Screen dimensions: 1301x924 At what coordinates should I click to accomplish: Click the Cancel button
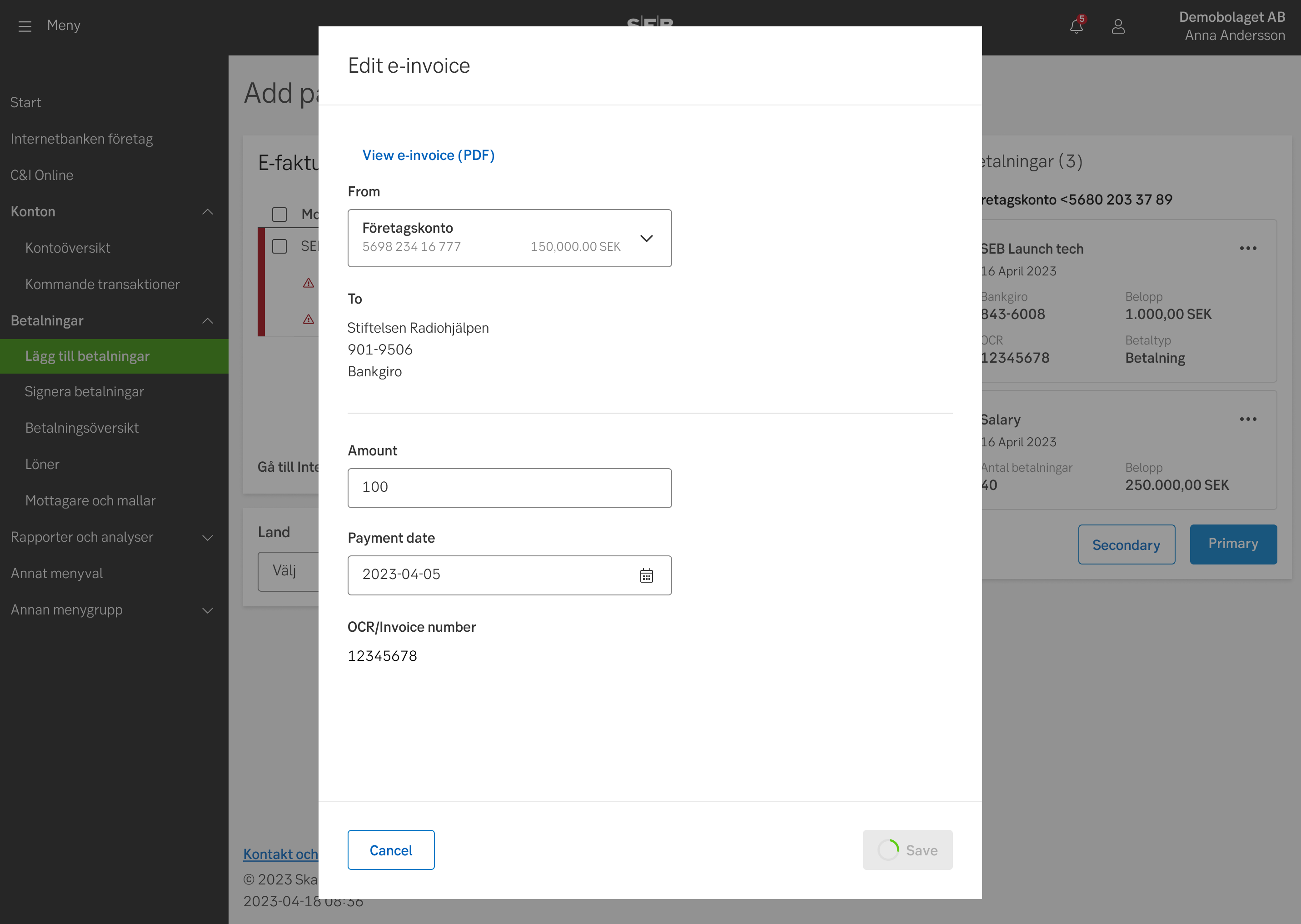click(x=390, y=850)
